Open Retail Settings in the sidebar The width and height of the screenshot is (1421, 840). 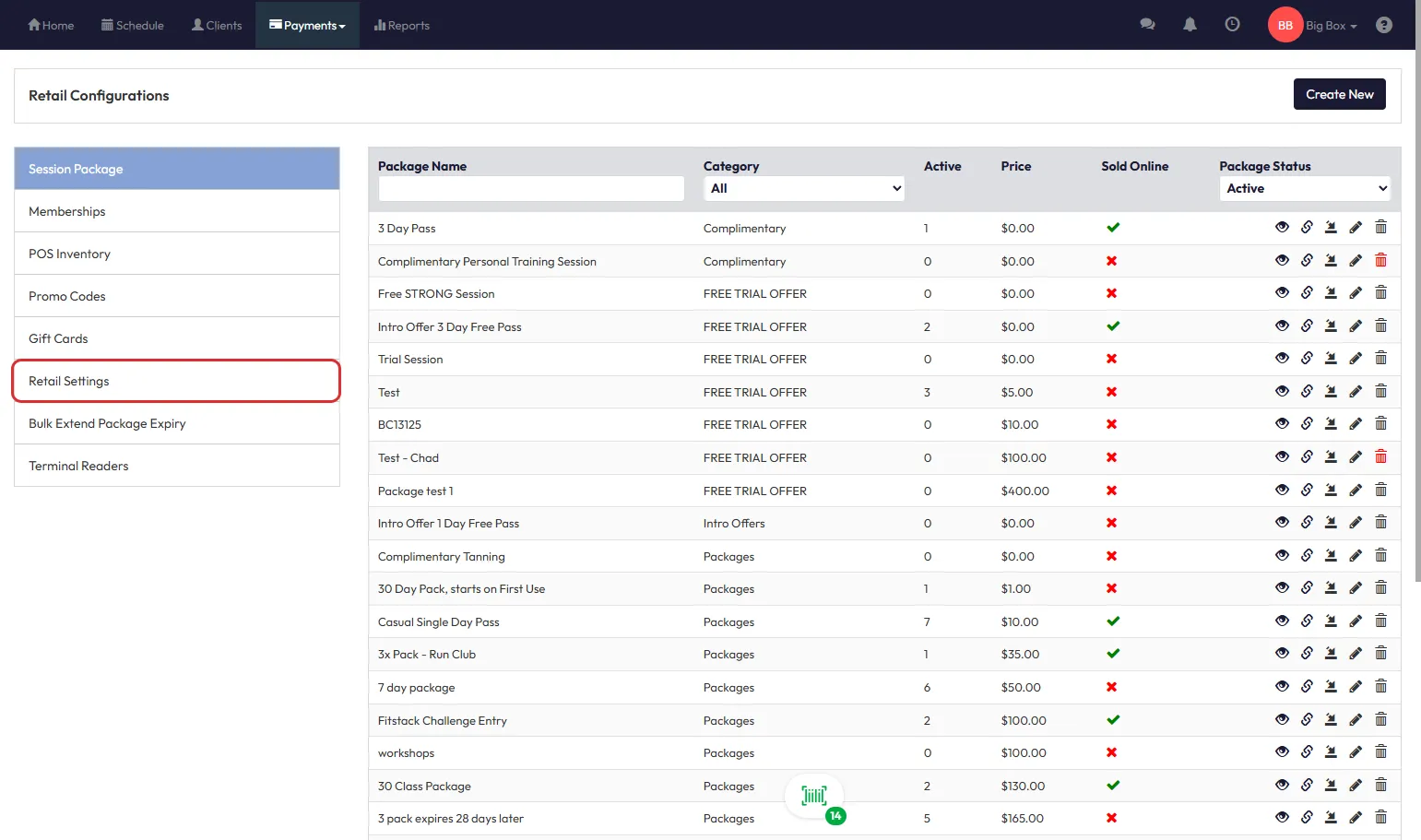point(176,381)
